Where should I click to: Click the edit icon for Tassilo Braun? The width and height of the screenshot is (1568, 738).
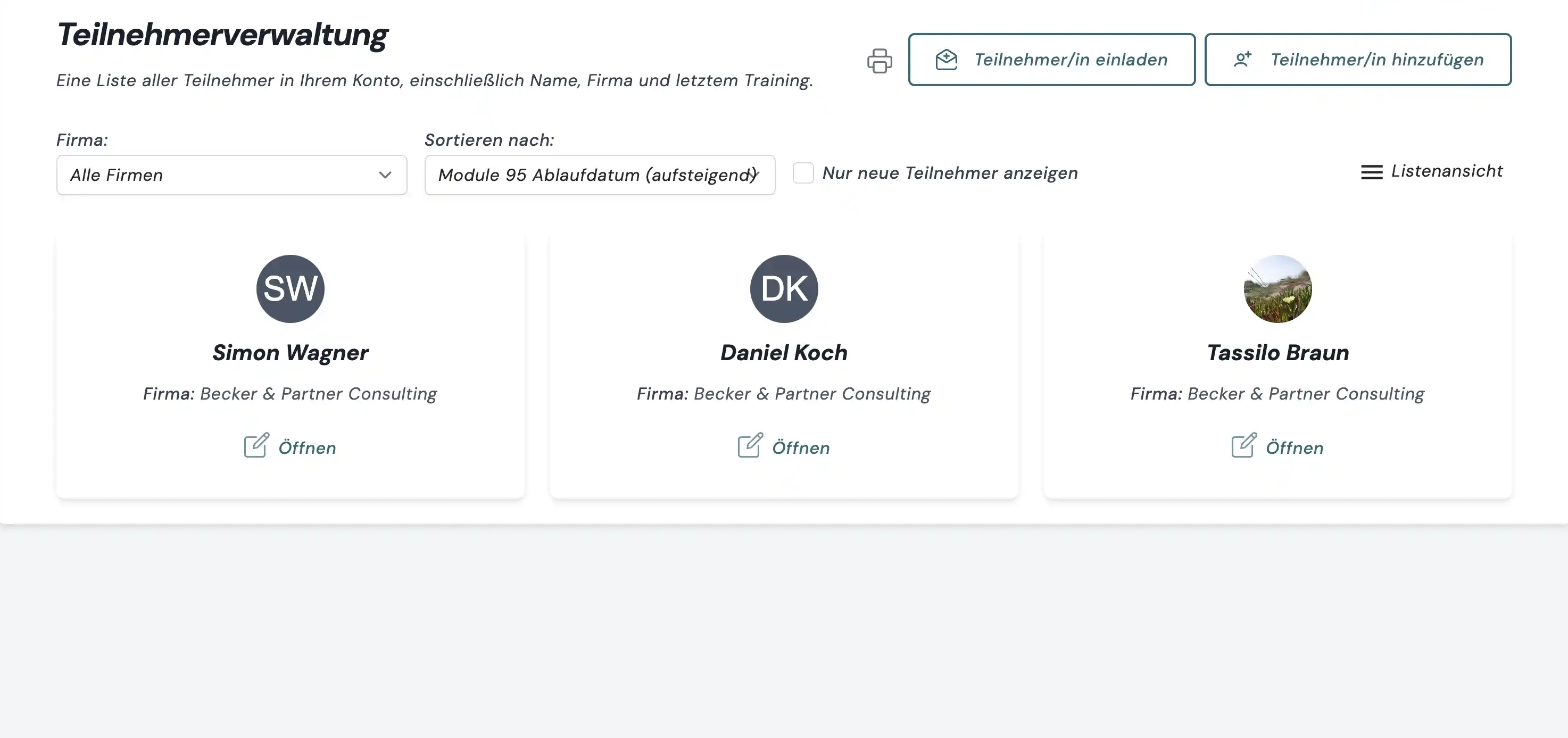coord(1244,445)
